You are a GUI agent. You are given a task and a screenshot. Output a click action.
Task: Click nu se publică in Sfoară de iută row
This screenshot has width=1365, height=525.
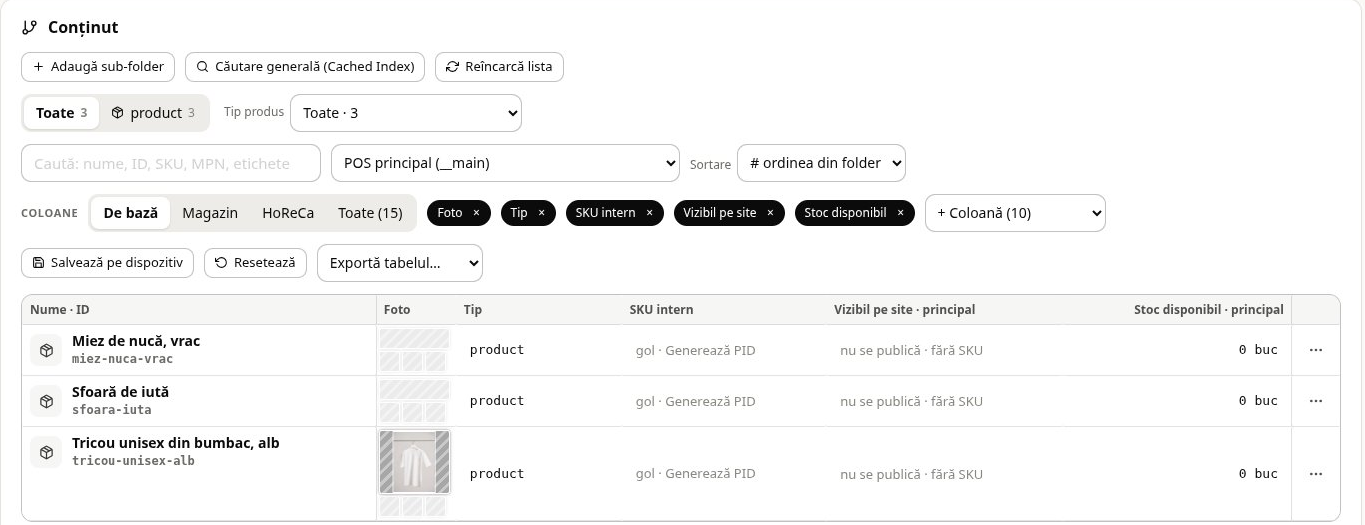pyautogui.click(x=880, y=402)
